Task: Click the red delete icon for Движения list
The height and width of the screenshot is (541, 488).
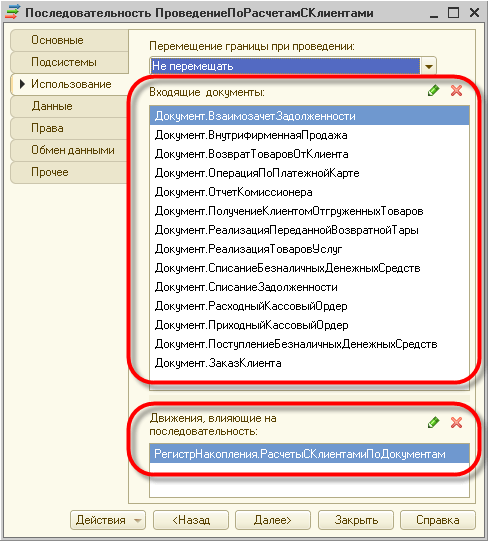Action: [x=456, y=422]
